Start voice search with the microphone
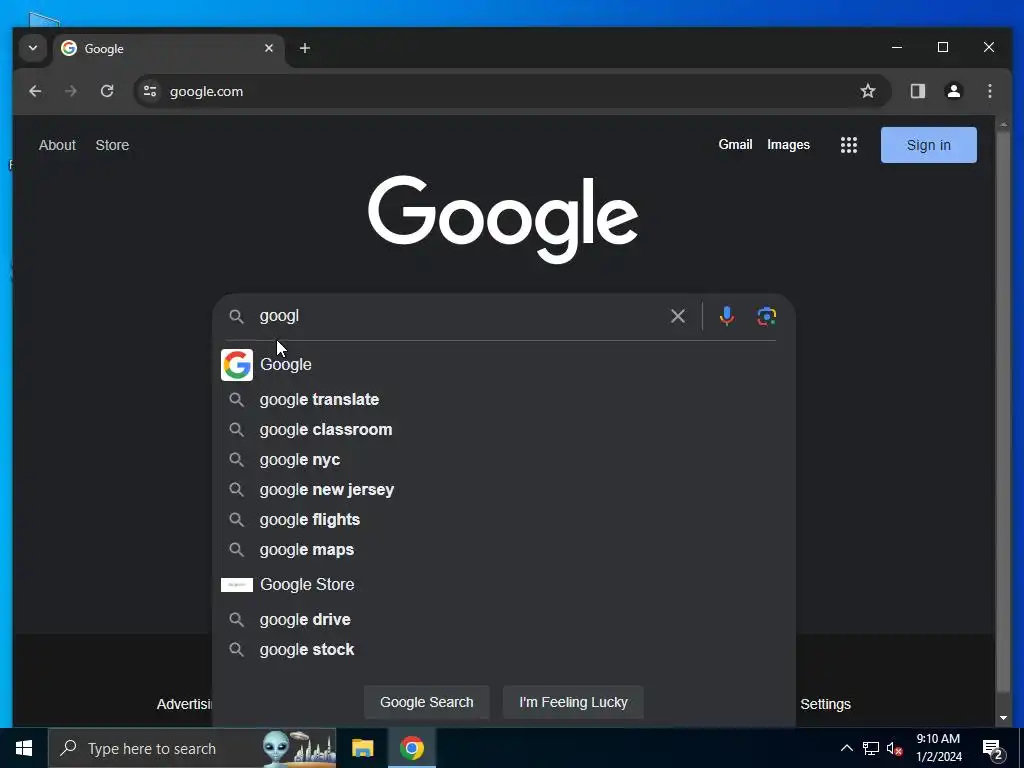Image resolution: width=1024 pixels, height=768 pixels. 726,316
